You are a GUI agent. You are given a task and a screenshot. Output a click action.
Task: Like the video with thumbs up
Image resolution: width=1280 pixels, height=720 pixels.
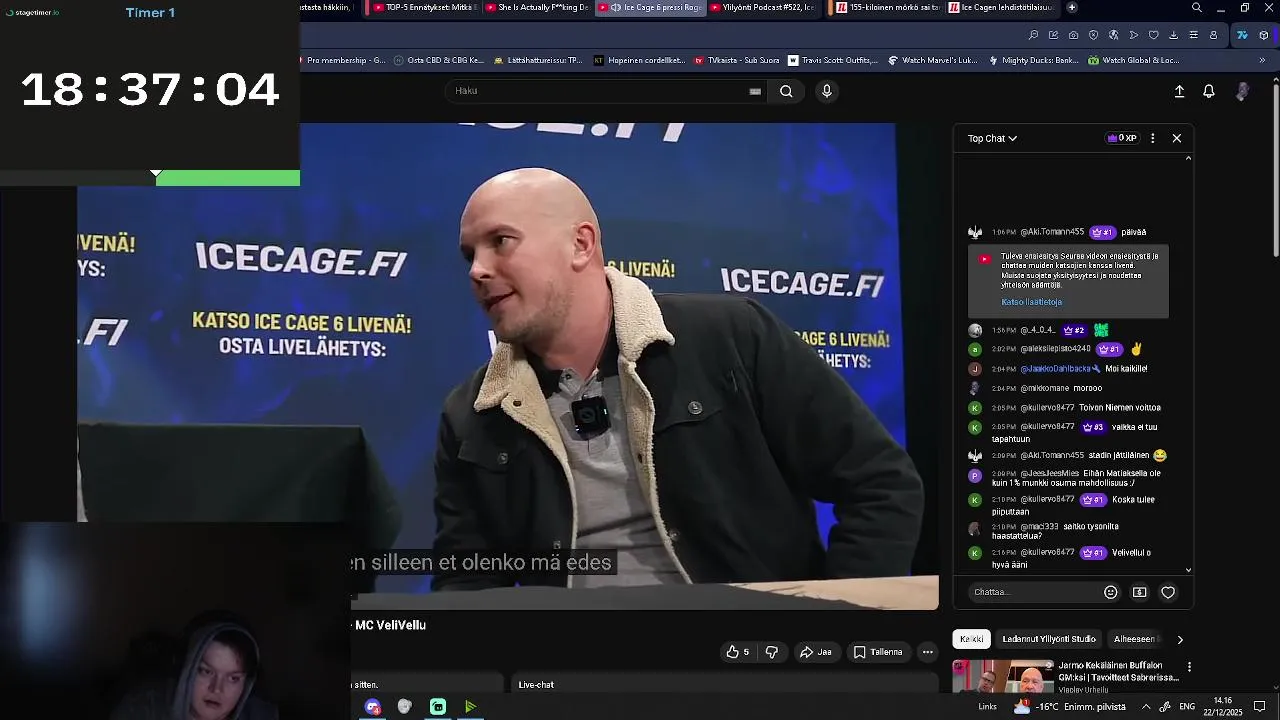738,652
